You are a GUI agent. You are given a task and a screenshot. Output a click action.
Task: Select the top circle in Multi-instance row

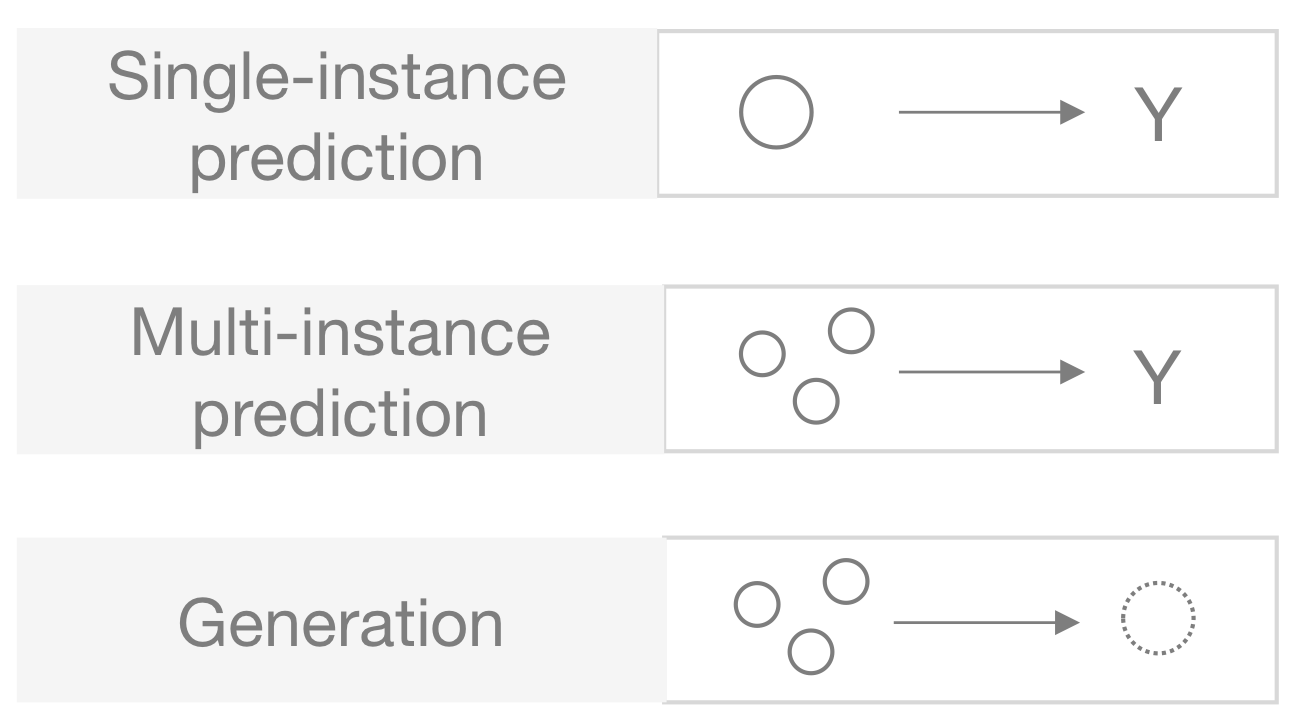[851, 331]
